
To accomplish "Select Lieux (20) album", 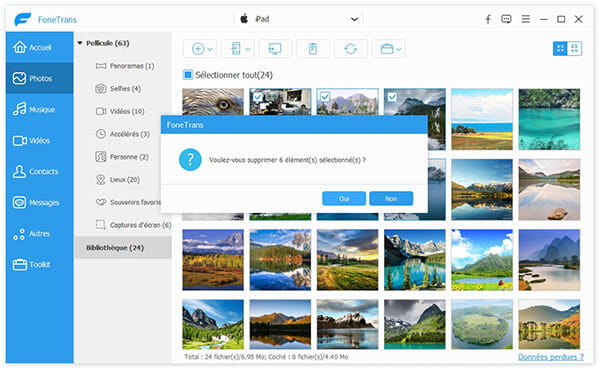I will click(124, 179).
